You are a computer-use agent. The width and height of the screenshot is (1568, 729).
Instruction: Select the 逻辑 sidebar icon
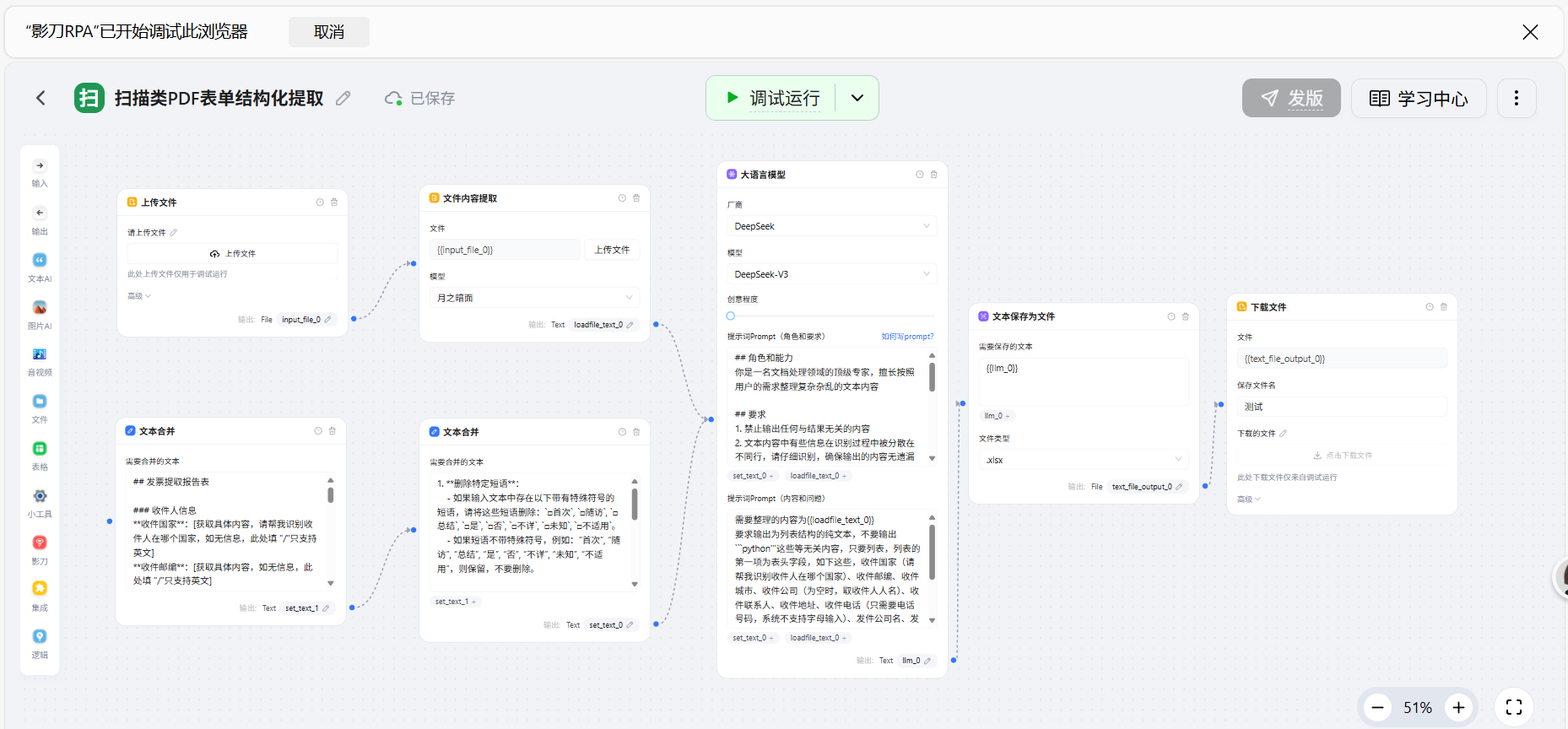[x=40, y=637]
